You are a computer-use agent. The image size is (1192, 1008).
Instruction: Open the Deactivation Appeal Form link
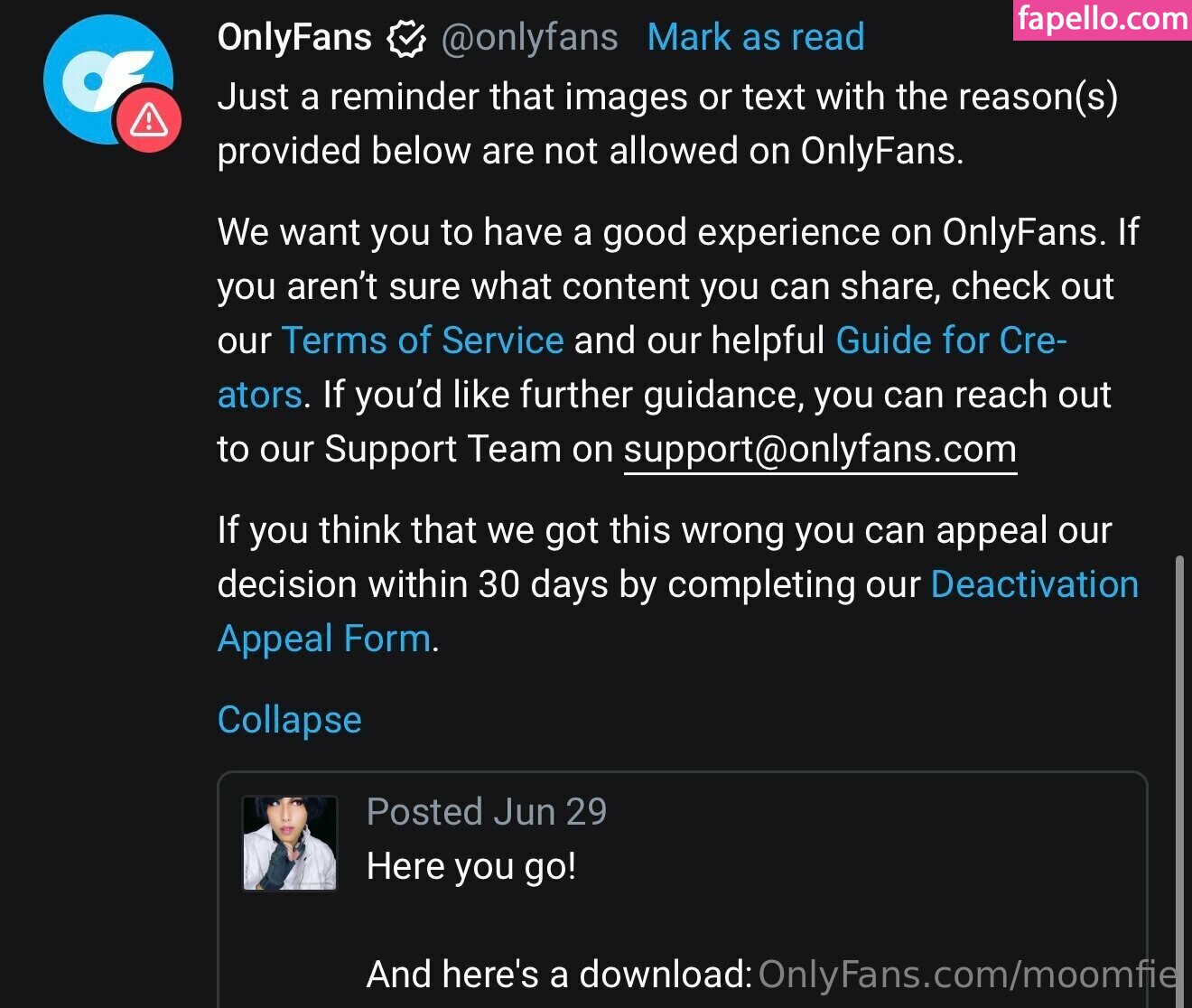1034,584
